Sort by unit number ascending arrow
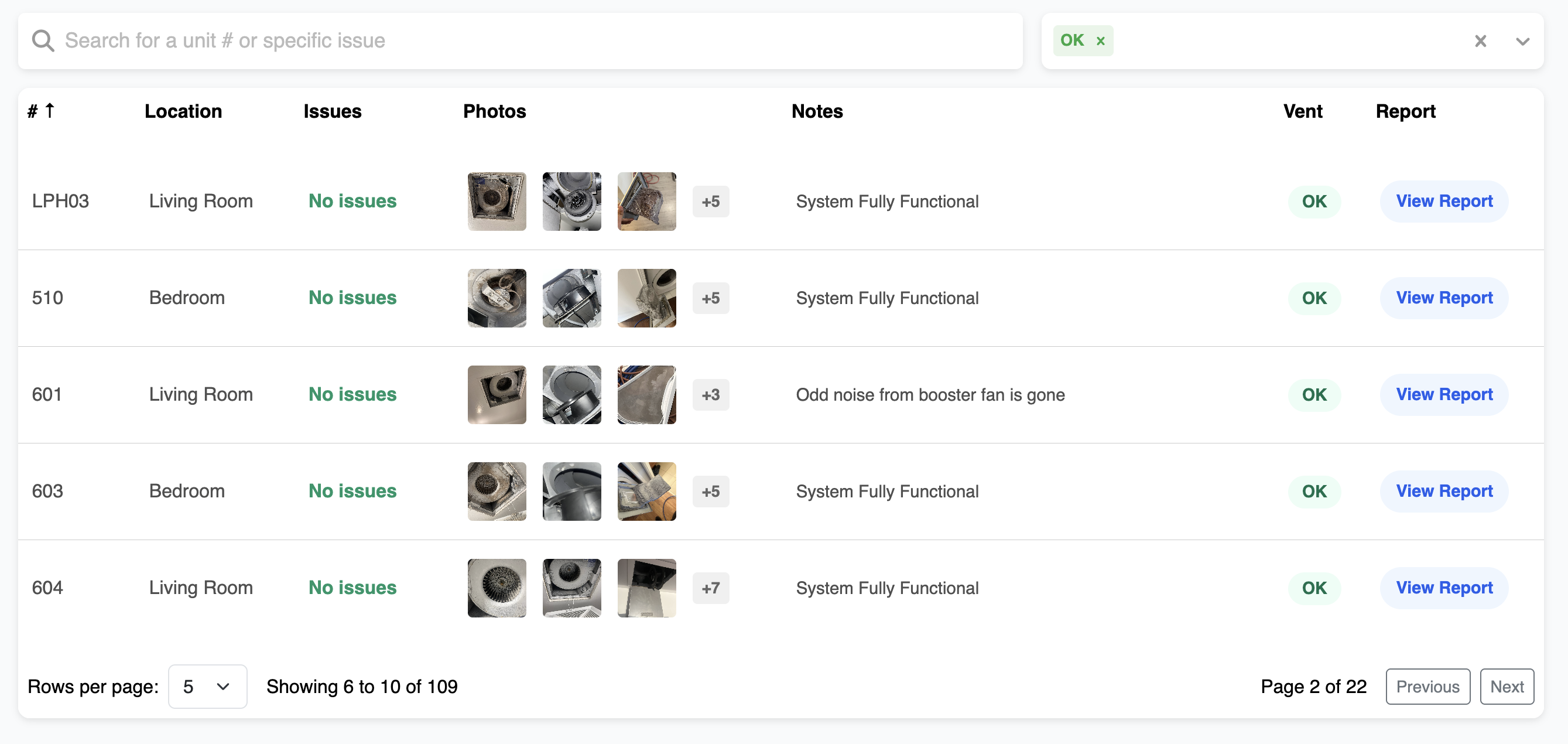The height and width of the screenshot is (744, 1568). click(x=49, y=110)
